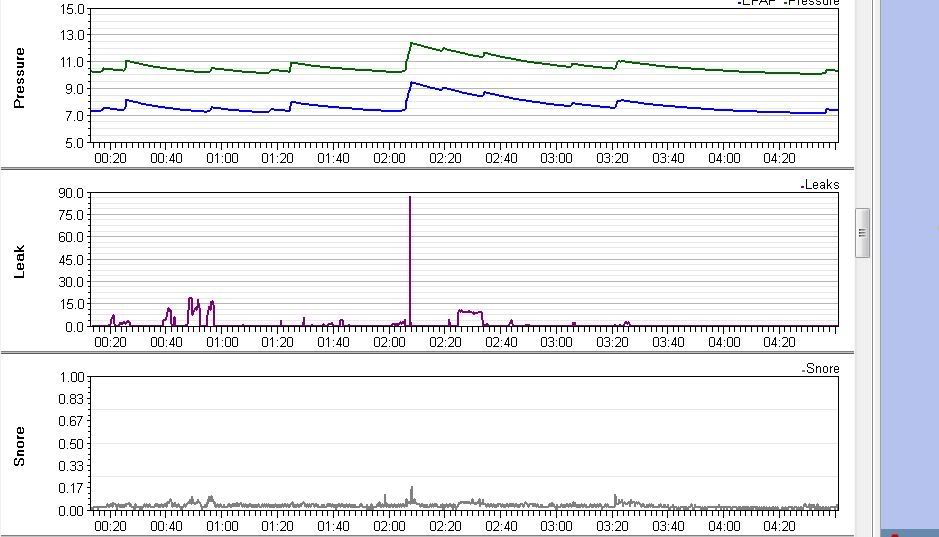Screen dimensions: 939x537
Task: Select the Leaks legend label
Action: coord(822,185)
